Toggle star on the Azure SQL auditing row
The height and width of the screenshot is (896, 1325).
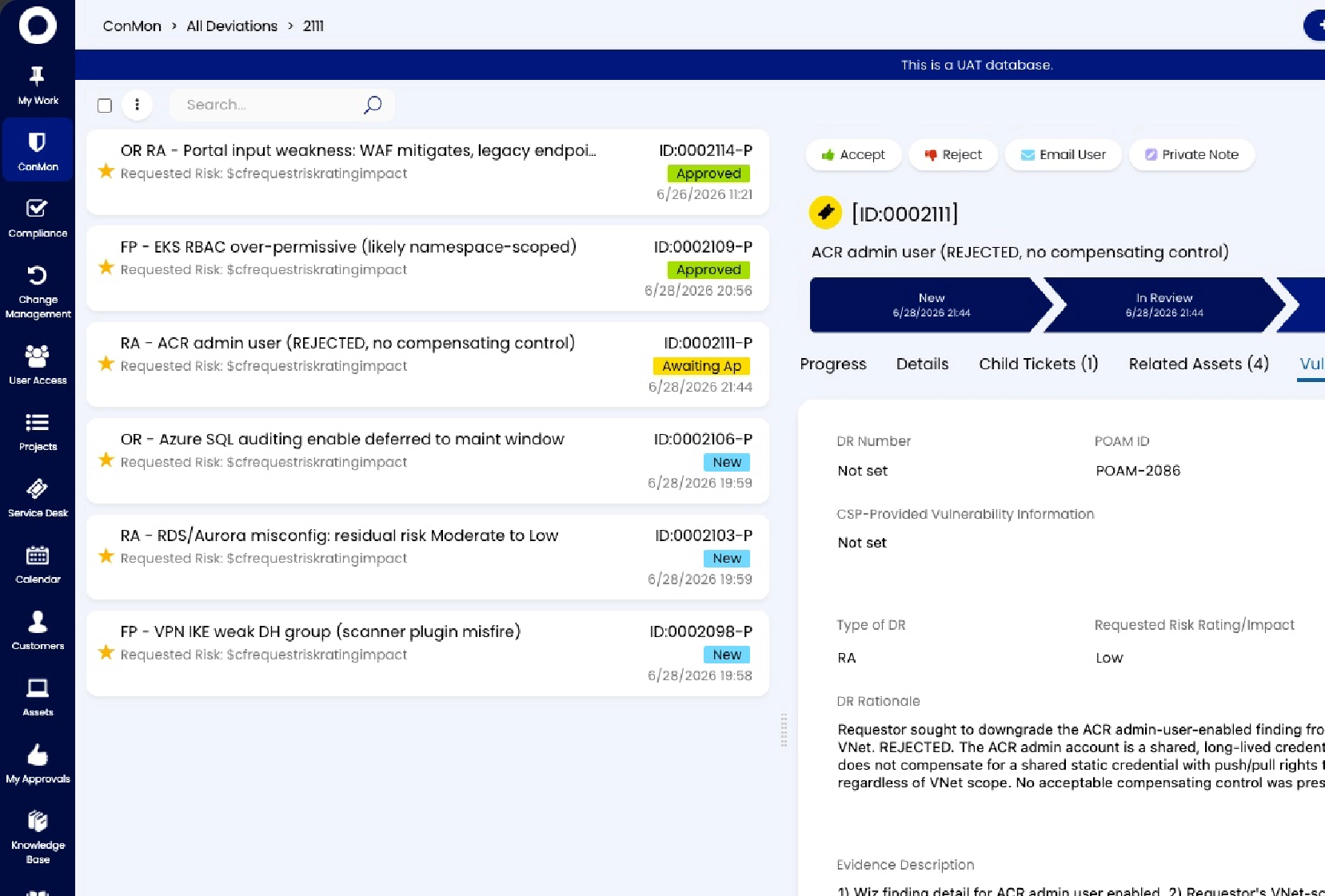106,460
